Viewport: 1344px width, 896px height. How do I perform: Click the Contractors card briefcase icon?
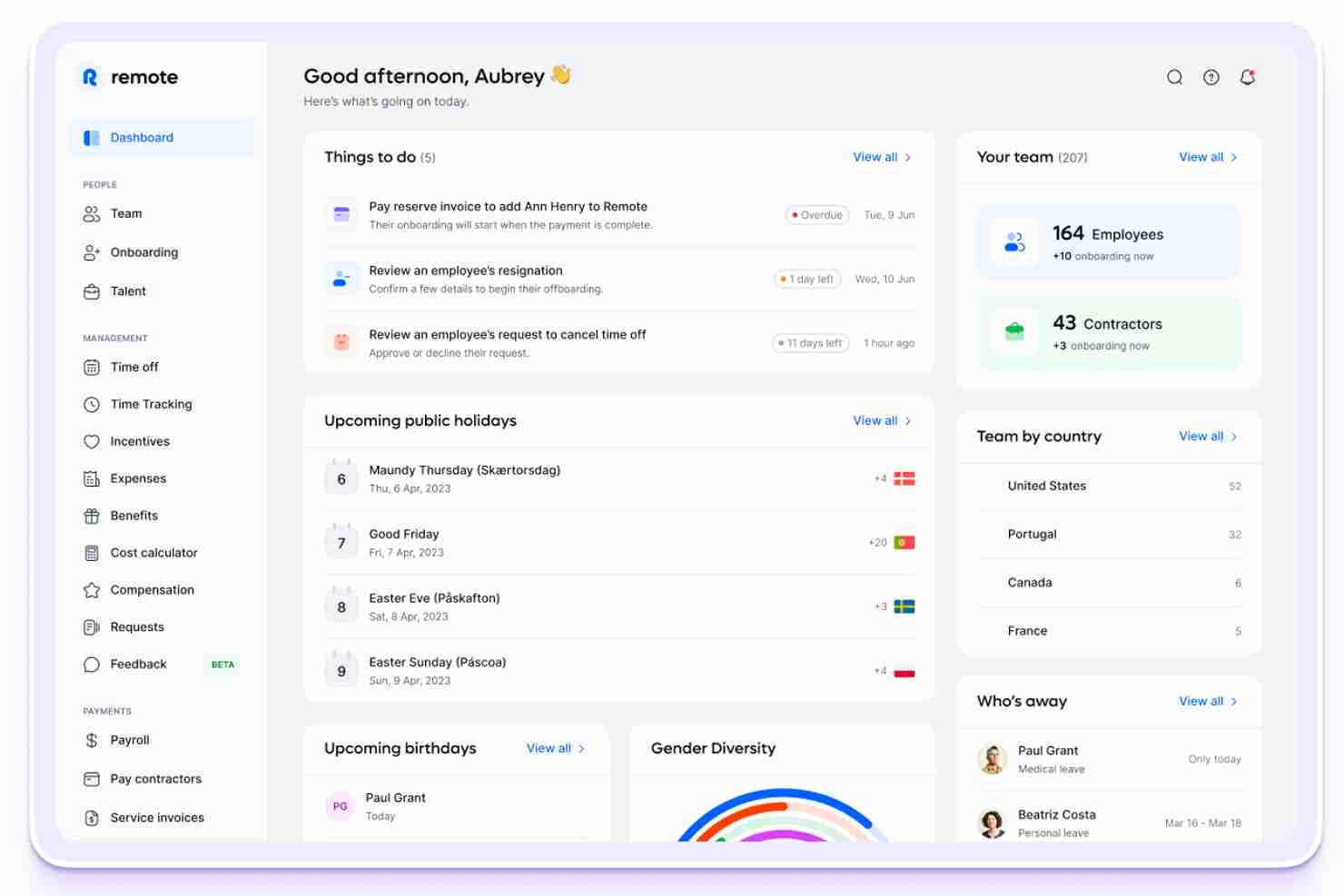[1014, 332]
